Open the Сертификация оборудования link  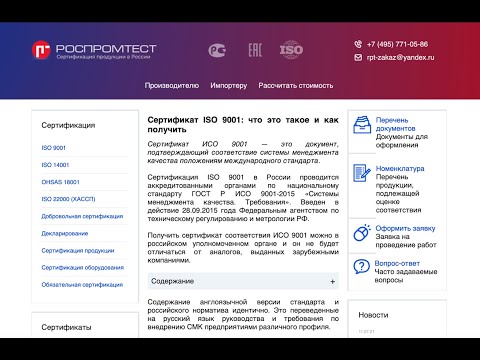pyautogui.click(x=82, y=268)
